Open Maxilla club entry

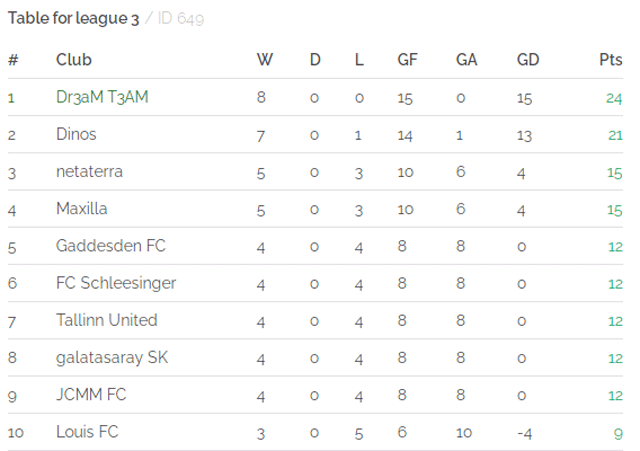point(82,209)
